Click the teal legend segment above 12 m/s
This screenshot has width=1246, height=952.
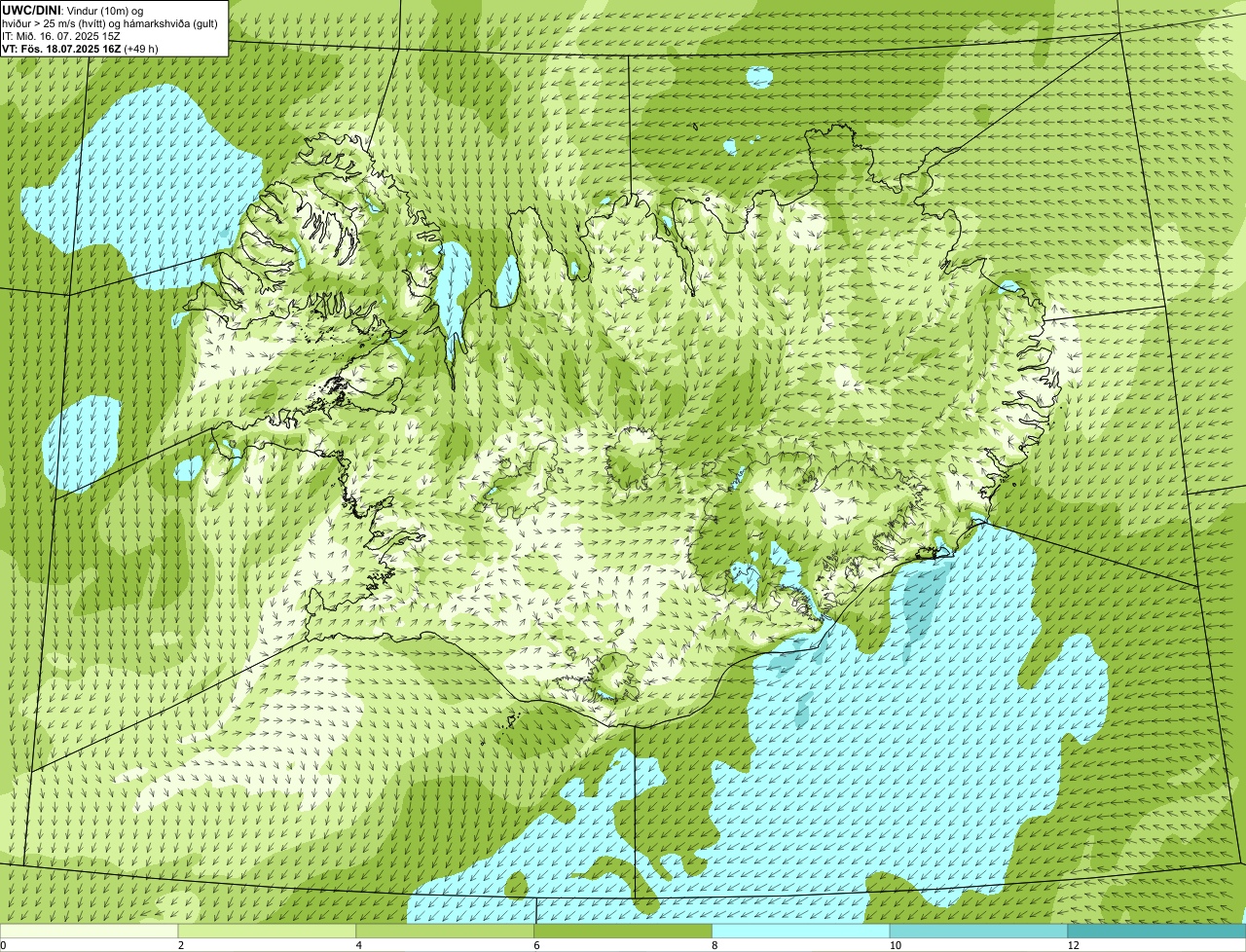click(1156, 931)
